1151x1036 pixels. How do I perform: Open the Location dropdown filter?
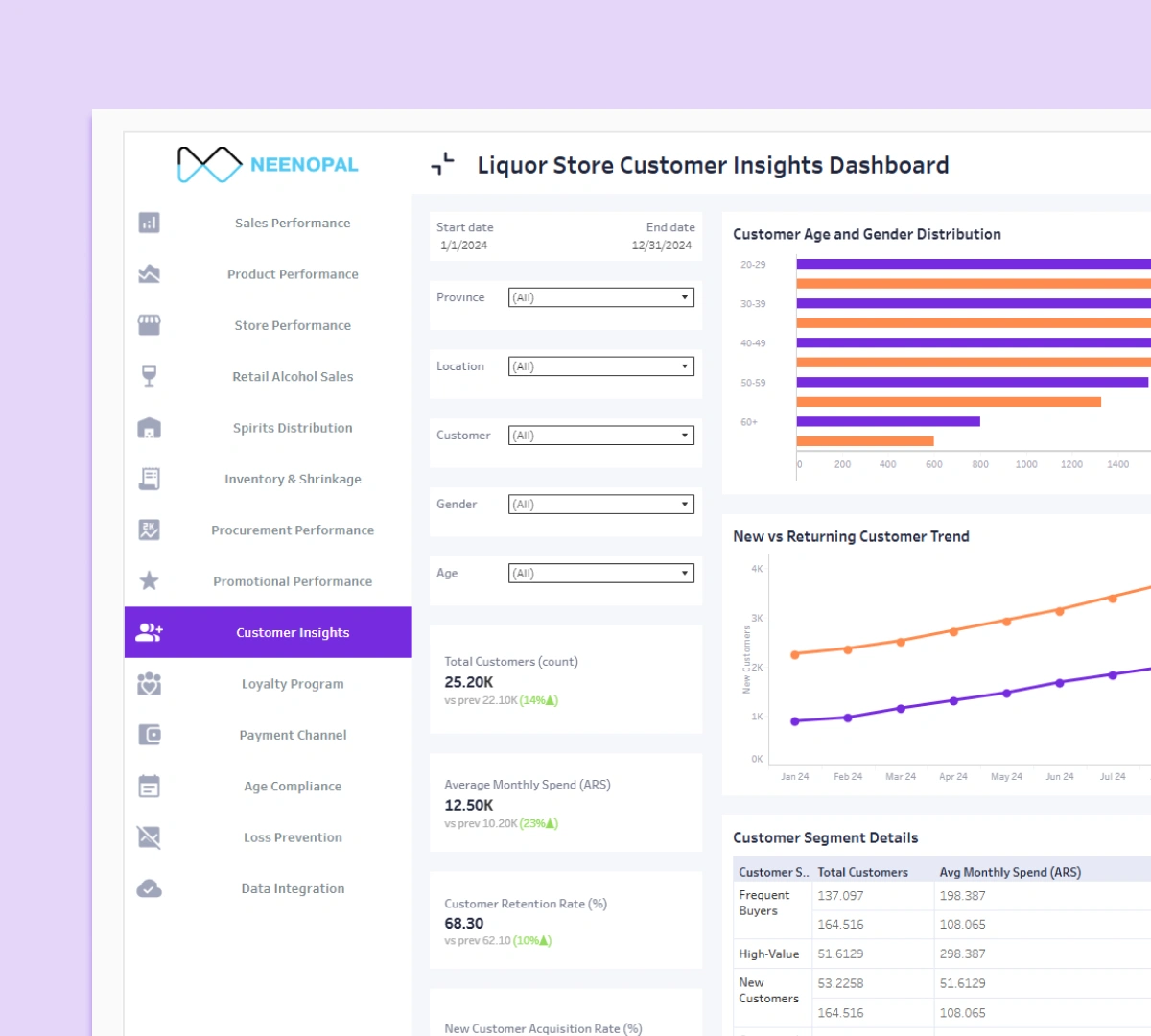tap(601, 366)
